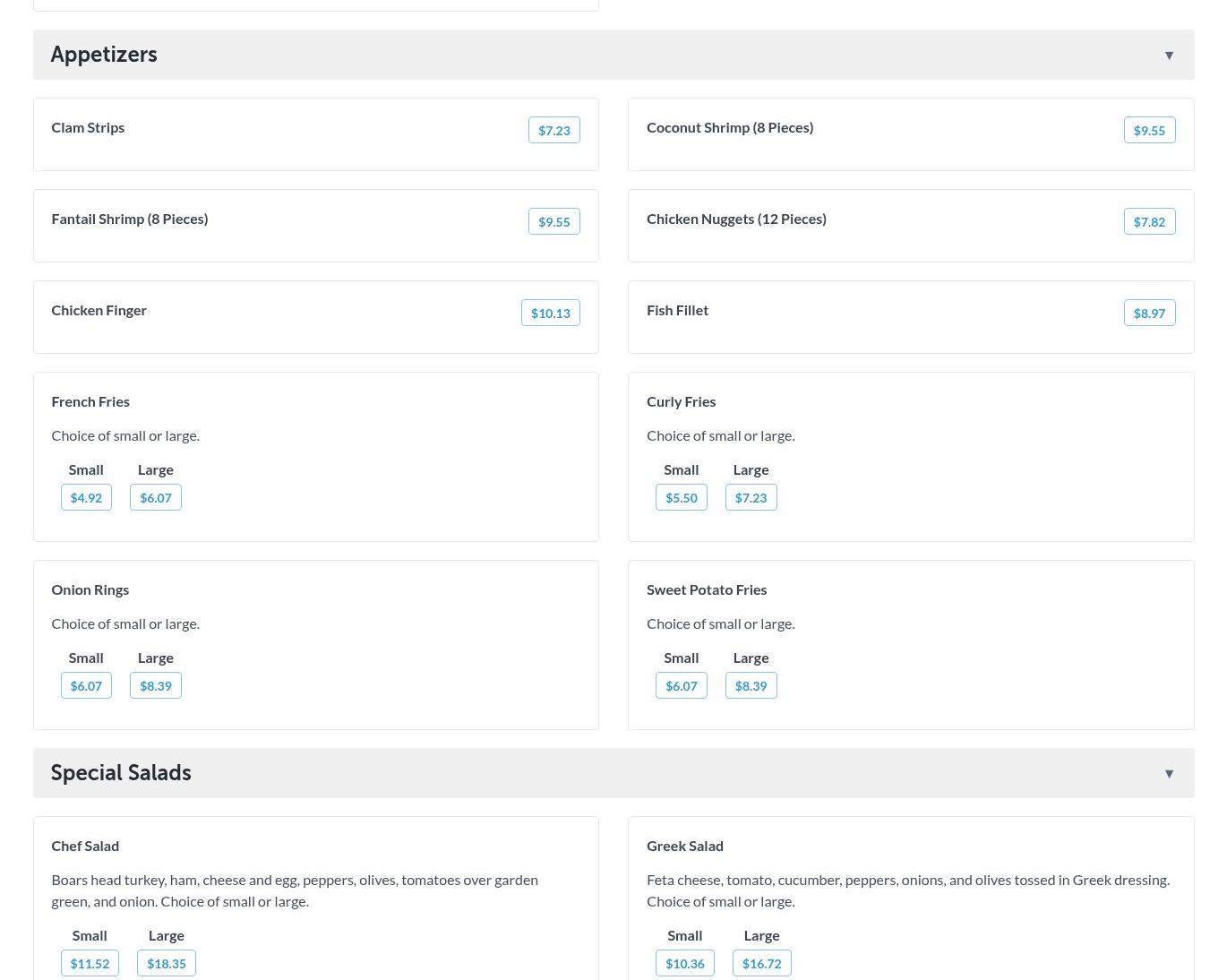The width and height of the screenshot is (1227, 980).
Task: Add large Sweet Potato Fries
Action: pos(751,686)
